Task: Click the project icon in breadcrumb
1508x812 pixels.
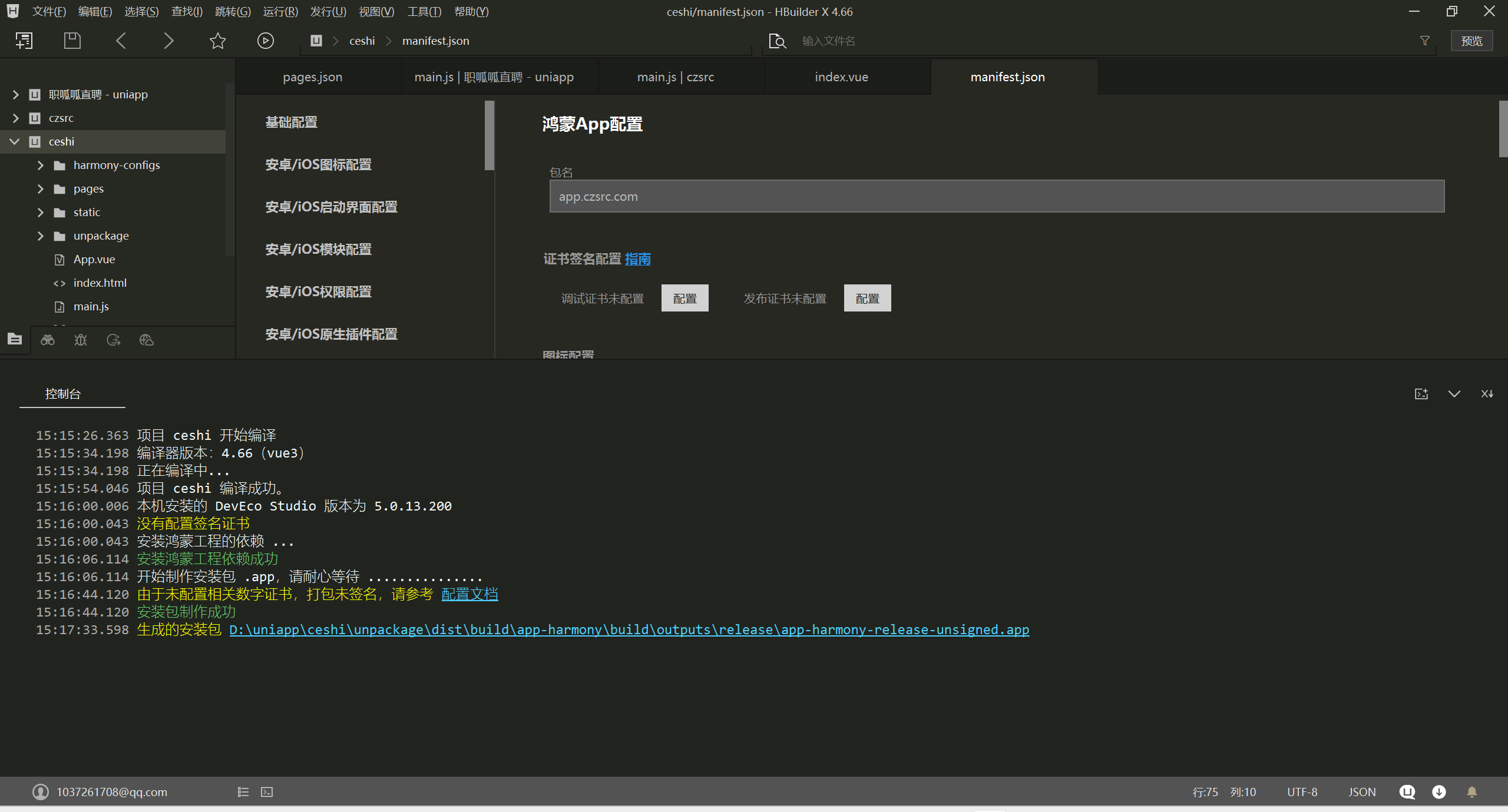Action: pos(316,41)
